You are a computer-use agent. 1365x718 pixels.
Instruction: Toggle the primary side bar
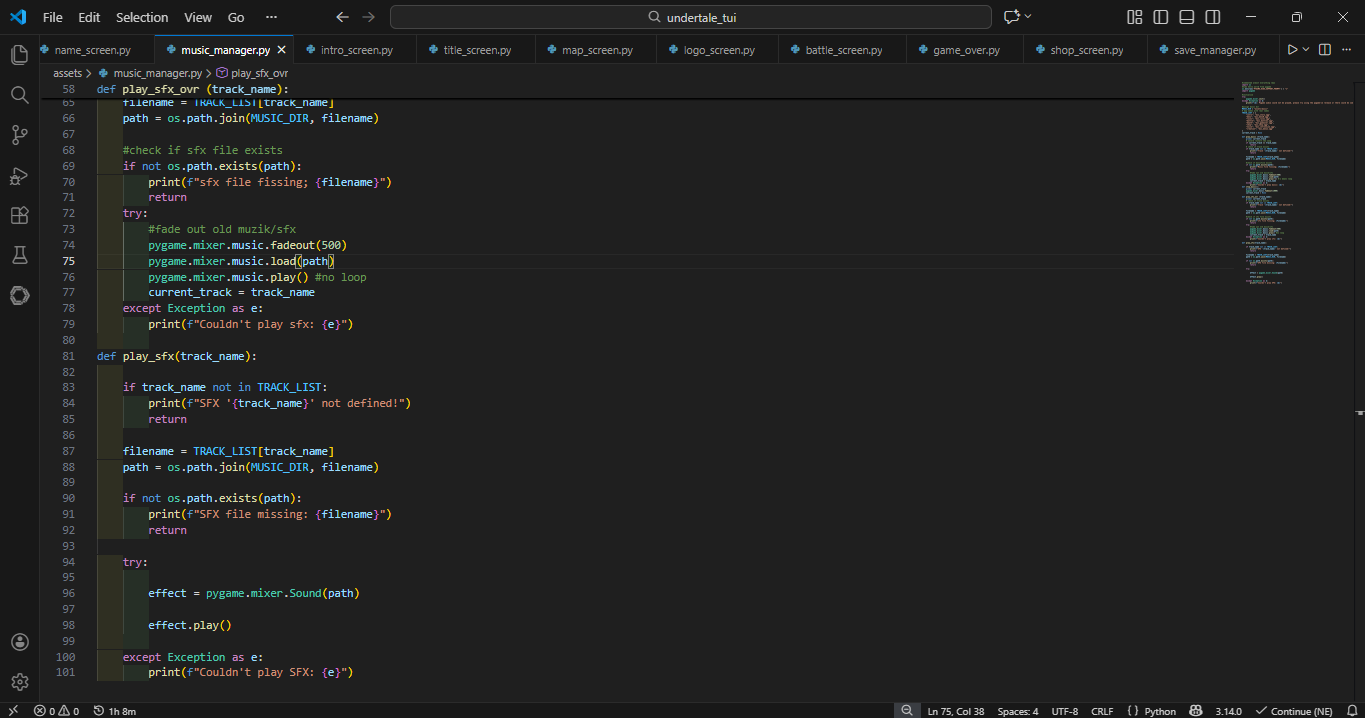coord(1160,17)
